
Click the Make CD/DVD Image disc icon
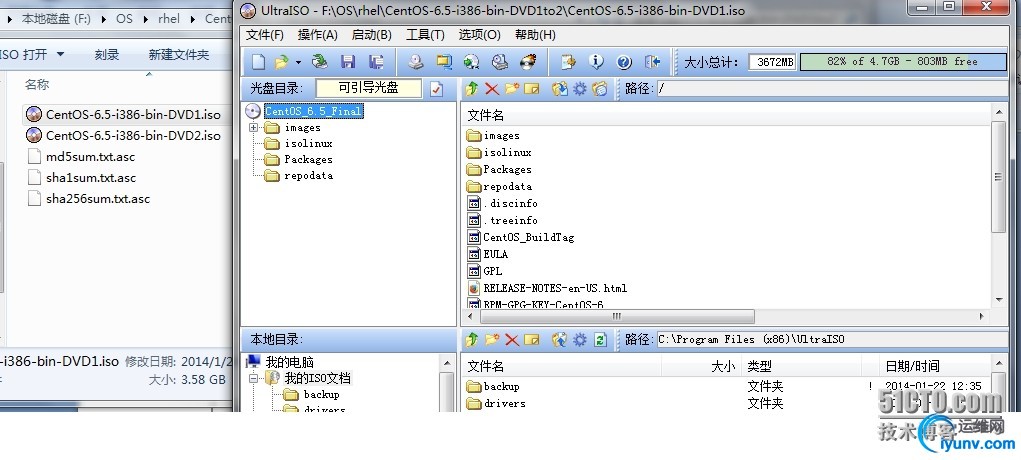coord(415,62)
